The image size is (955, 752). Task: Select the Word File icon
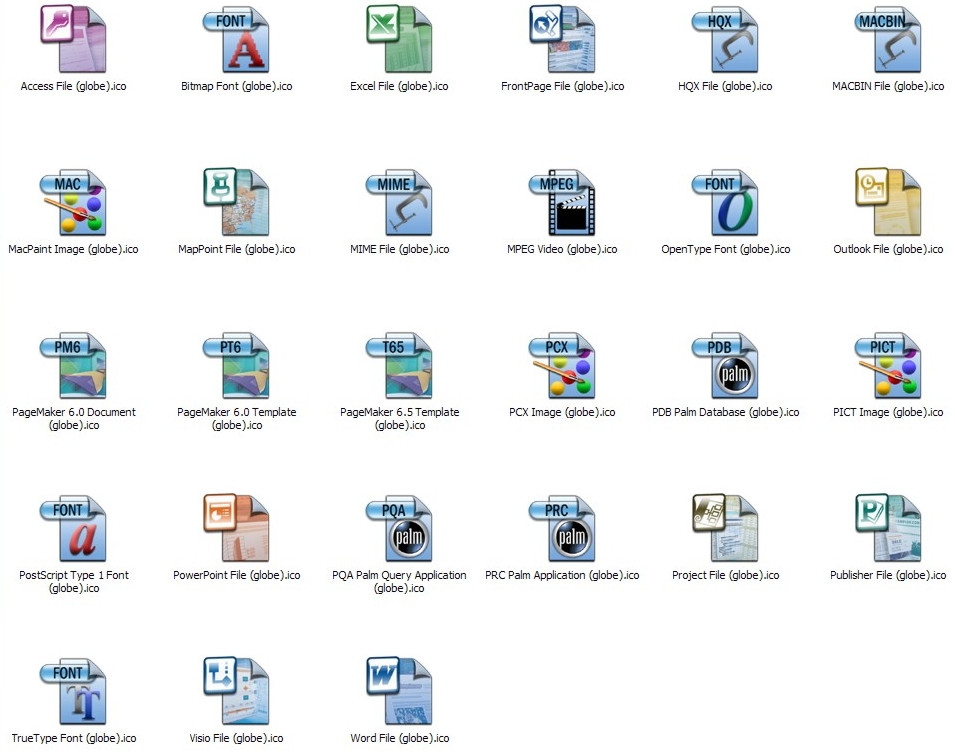point(400,691)
